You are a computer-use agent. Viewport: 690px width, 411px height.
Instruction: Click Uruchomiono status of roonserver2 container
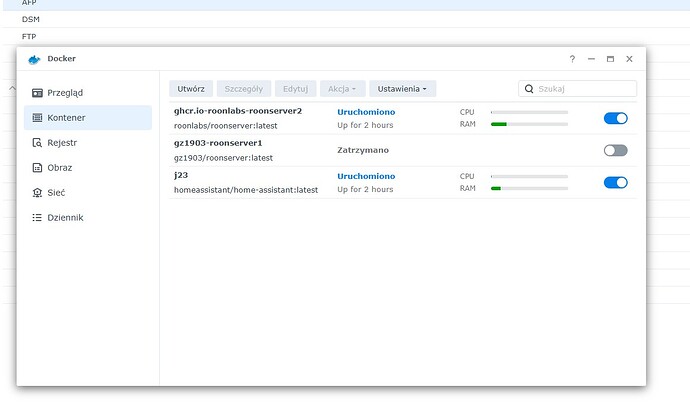(x=366, y=112)
